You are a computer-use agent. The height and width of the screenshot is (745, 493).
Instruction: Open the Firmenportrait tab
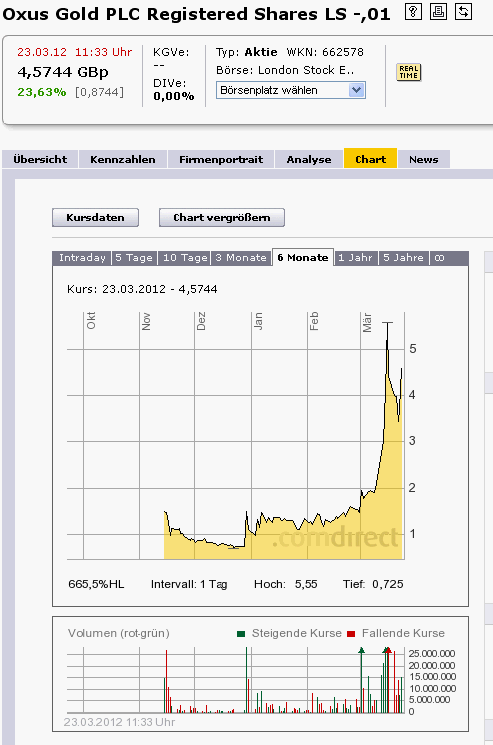coord(221,159)
